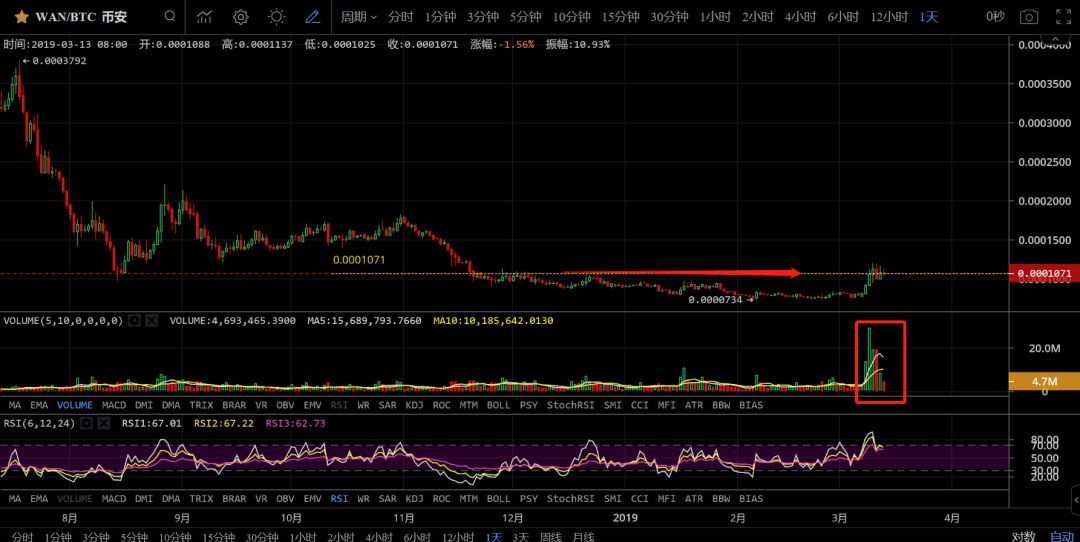This screenshot has width=1080, height=542.
Task: Open the 0秒 refresh interval selector
Action: click(994, 17)
